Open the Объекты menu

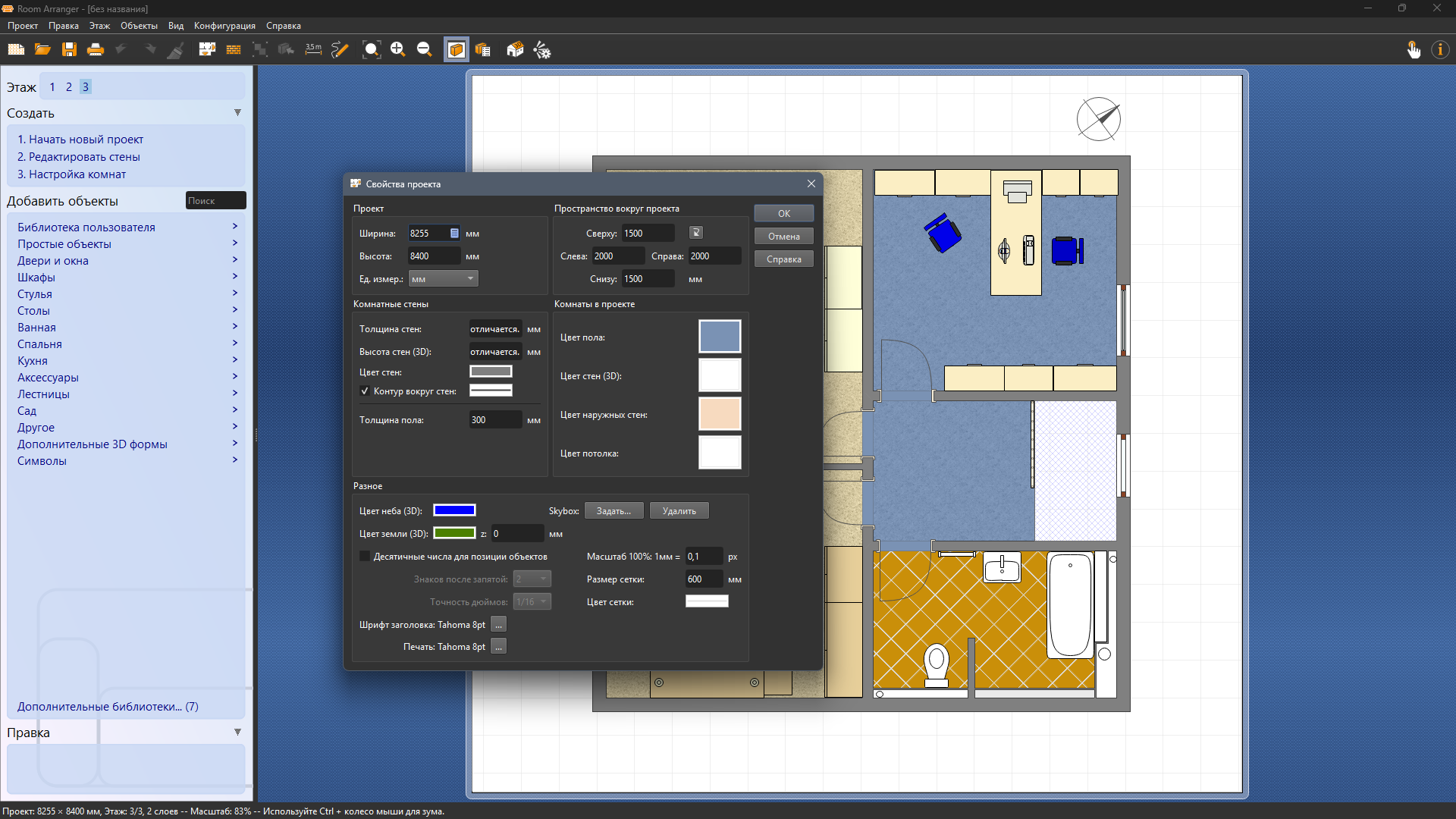[139, 26]
